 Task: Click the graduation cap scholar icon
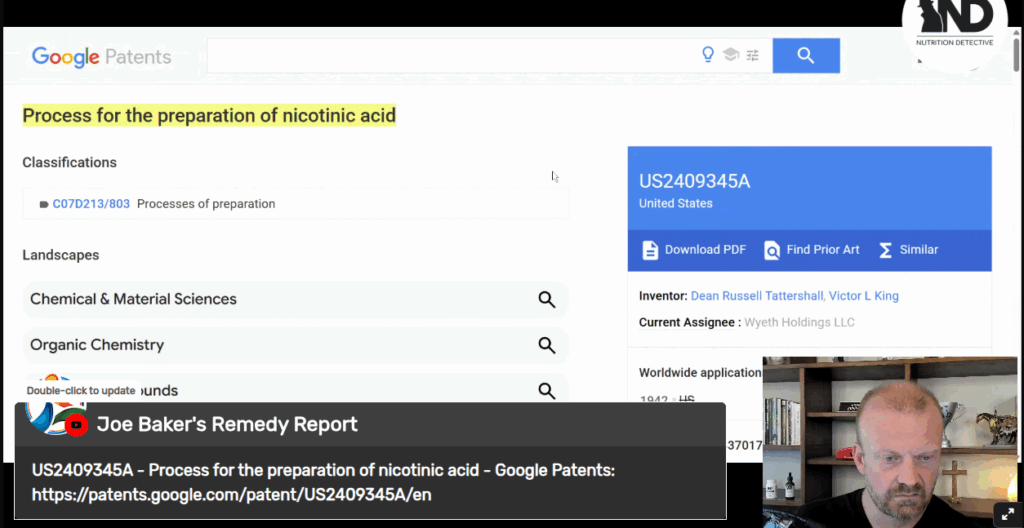click(x=731, y=55)
